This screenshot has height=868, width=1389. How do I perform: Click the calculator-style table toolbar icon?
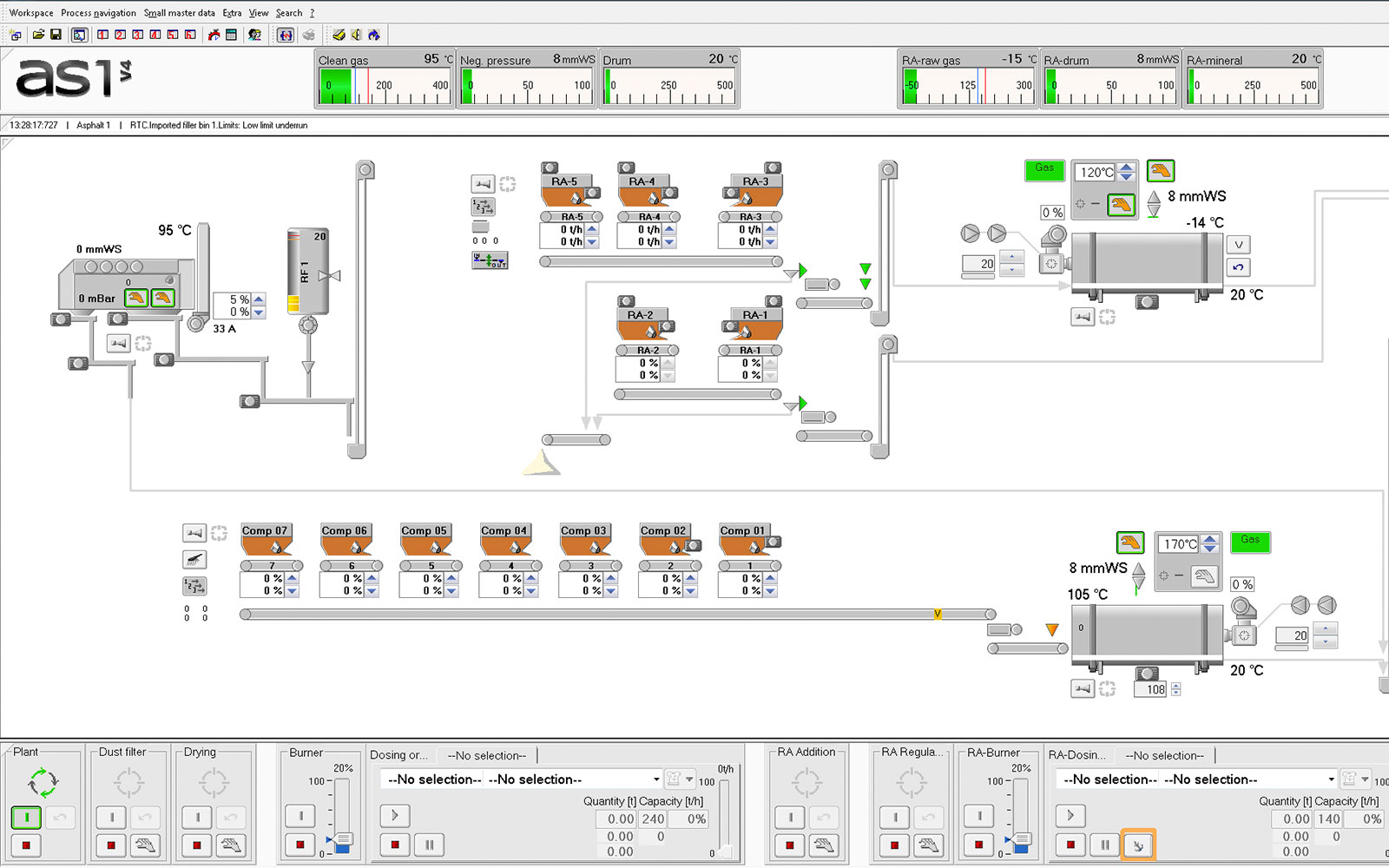coord(231,35)
